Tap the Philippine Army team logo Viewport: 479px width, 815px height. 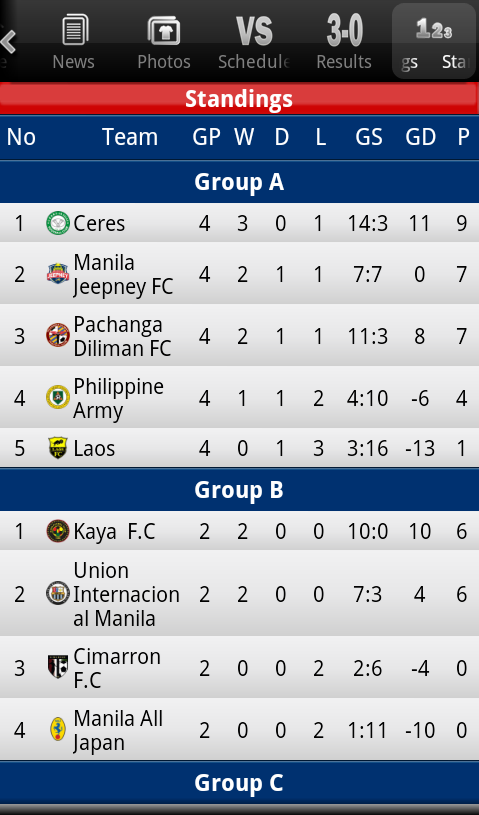(x=58, y=397)
